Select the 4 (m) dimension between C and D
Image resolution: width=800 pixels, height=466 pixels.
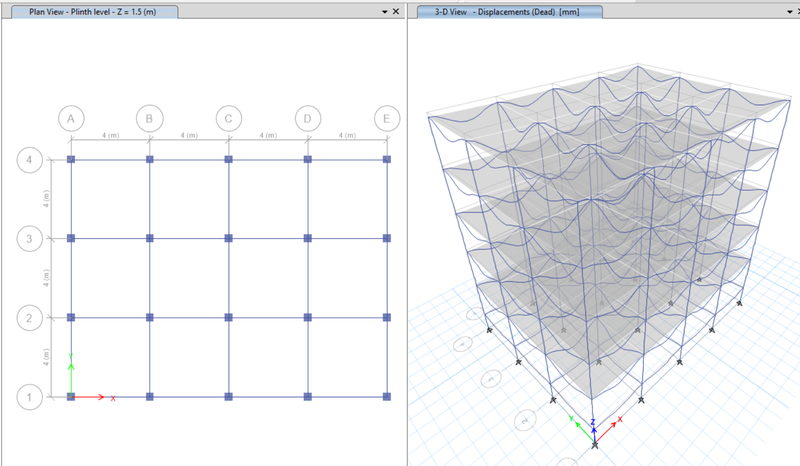click(268, 135)
